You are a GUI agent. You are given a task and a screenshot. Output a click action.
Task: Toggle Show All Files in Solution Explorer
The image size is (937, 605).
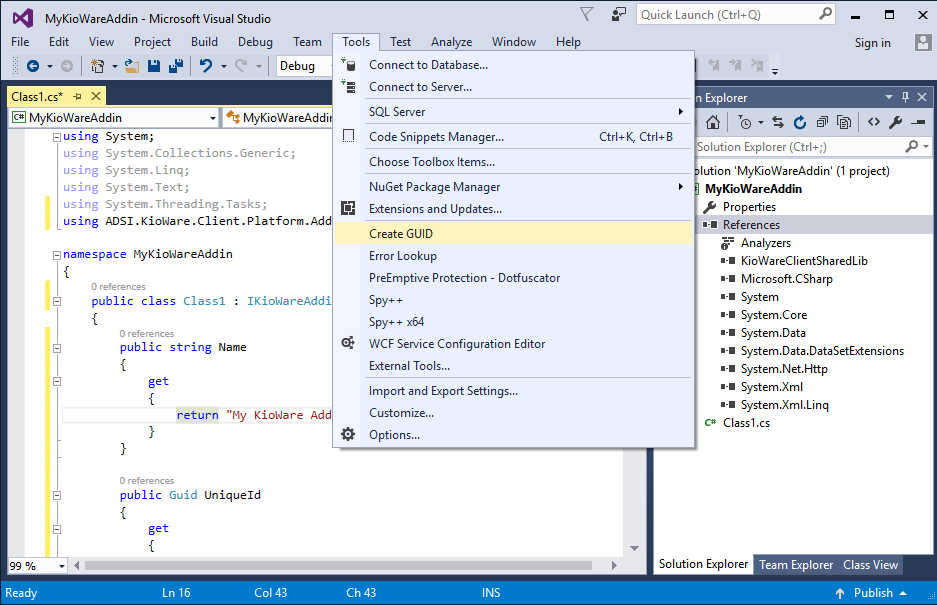point(844,123)
